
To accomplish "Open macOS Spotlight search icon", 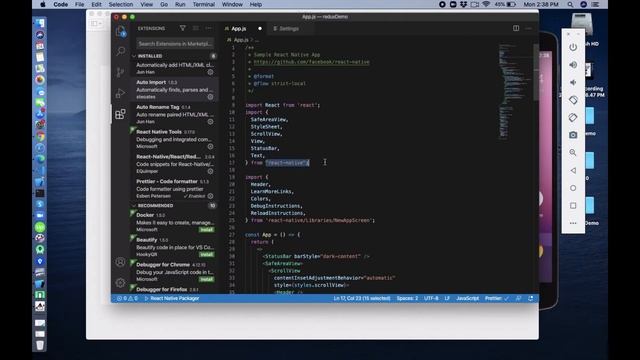I will point(570,4).
